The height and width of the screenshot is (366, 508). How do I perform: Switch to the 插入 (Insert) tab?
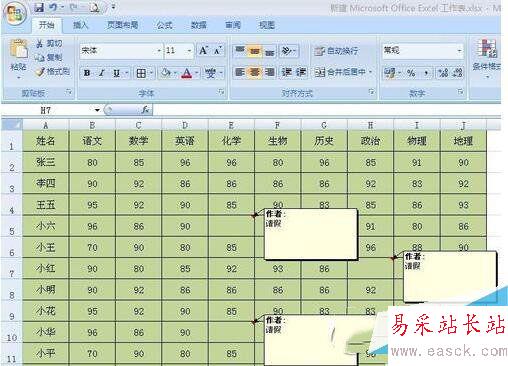click(80, 25)
